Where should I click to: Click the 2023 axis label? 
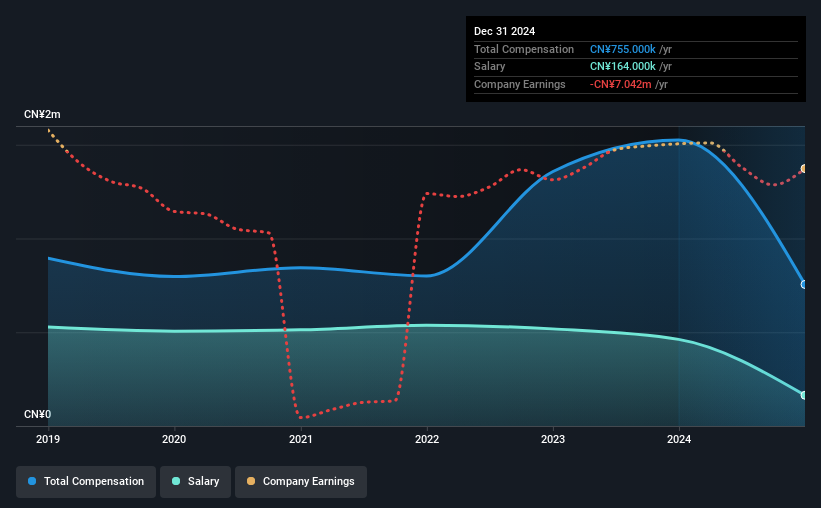pos(553,439)
